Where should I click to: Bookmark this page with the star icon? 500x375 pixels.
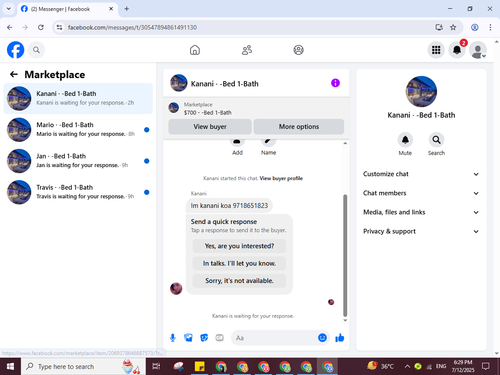[453, 27]
